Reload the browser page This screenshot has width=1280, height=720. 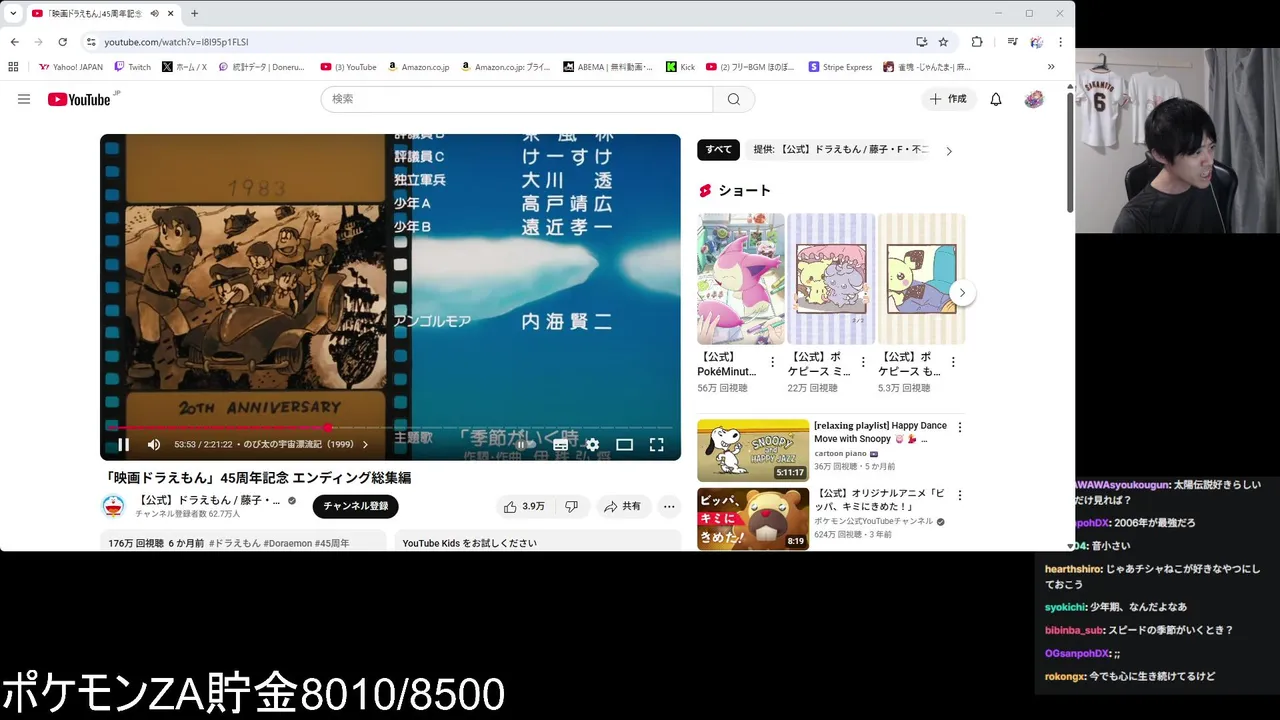coord(62,42)
